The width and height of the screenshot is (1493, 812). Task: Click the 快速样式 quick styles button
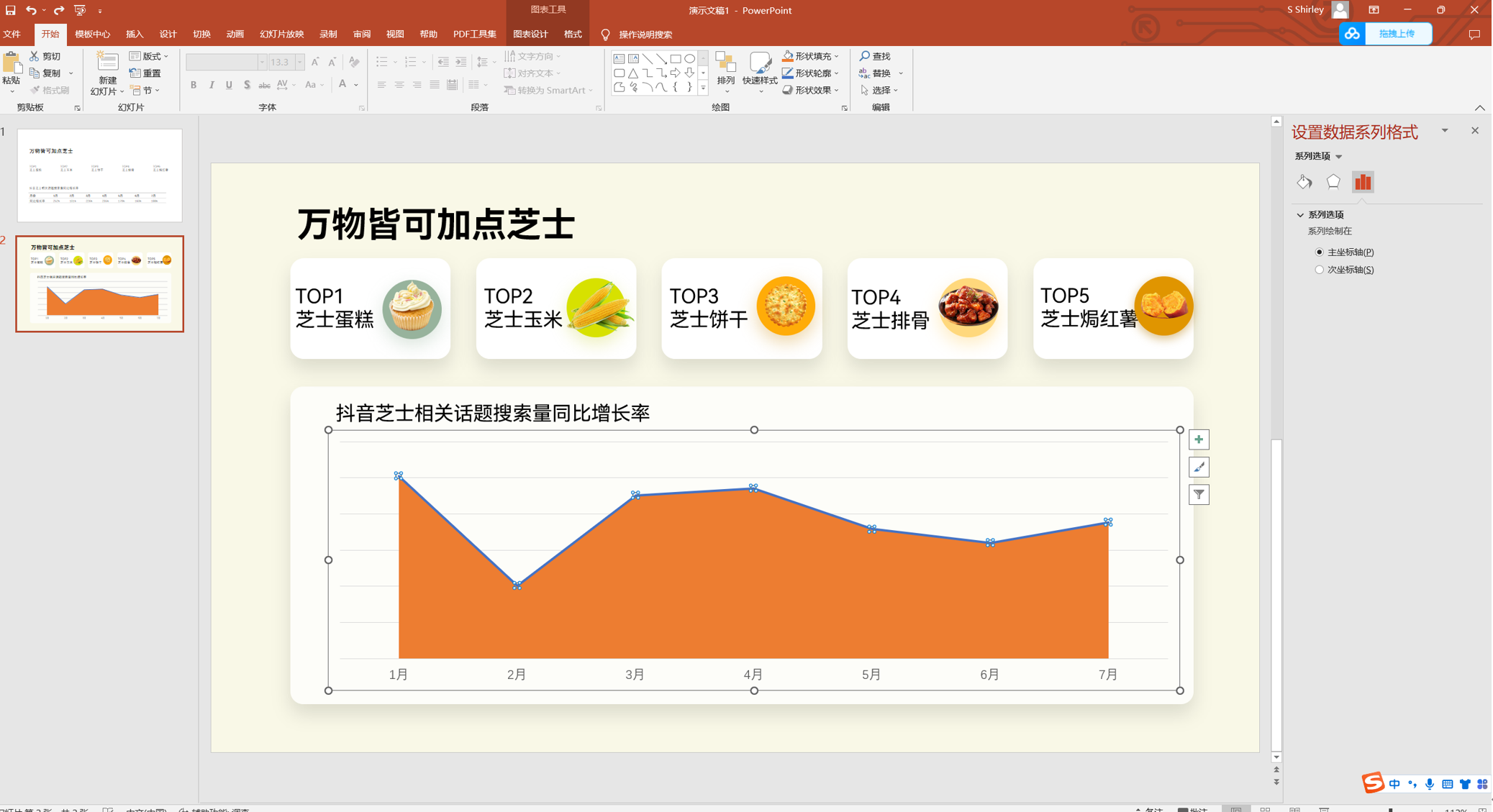[760, 72]
